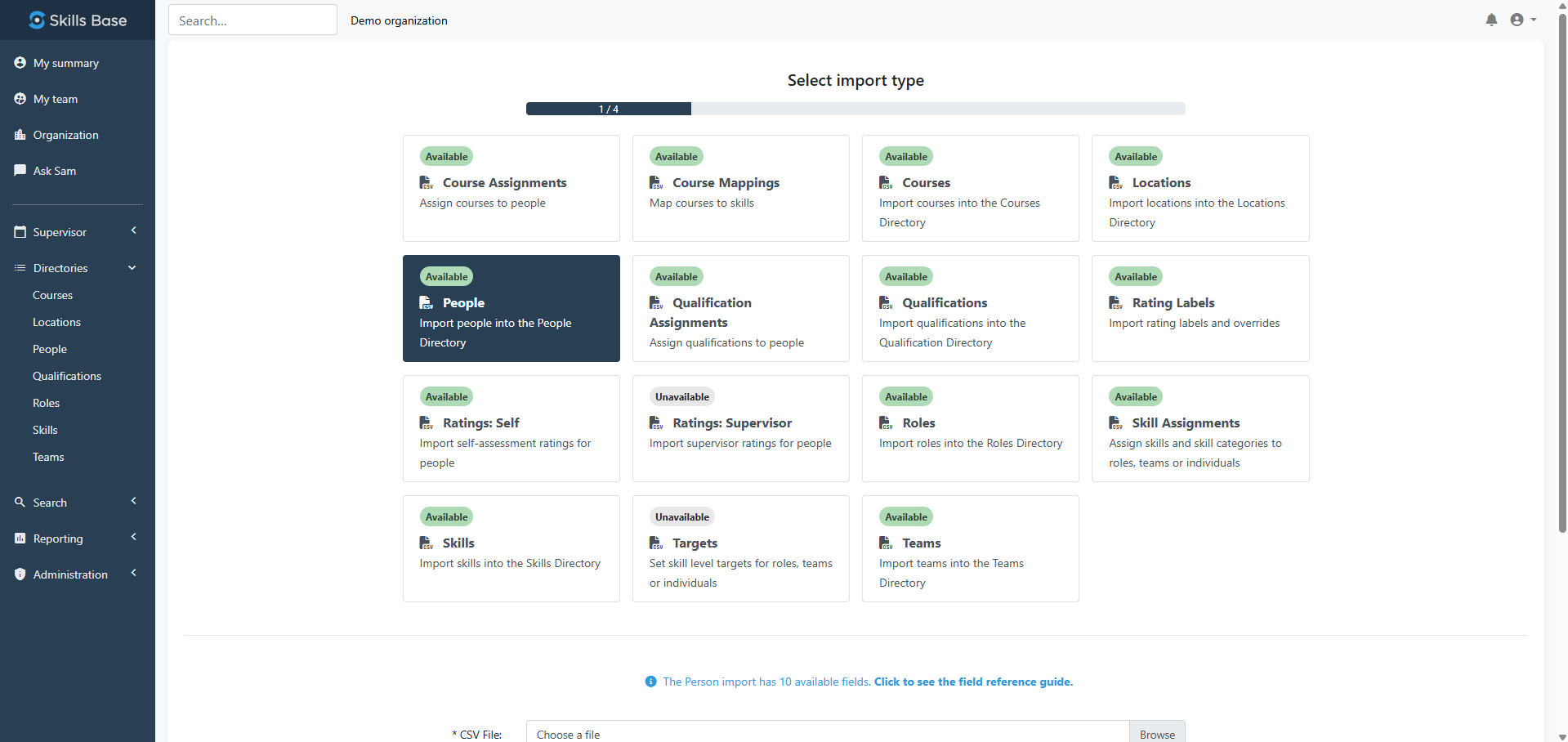
Task: Click the Browse button for CSV file
Action: point(1156,734)
